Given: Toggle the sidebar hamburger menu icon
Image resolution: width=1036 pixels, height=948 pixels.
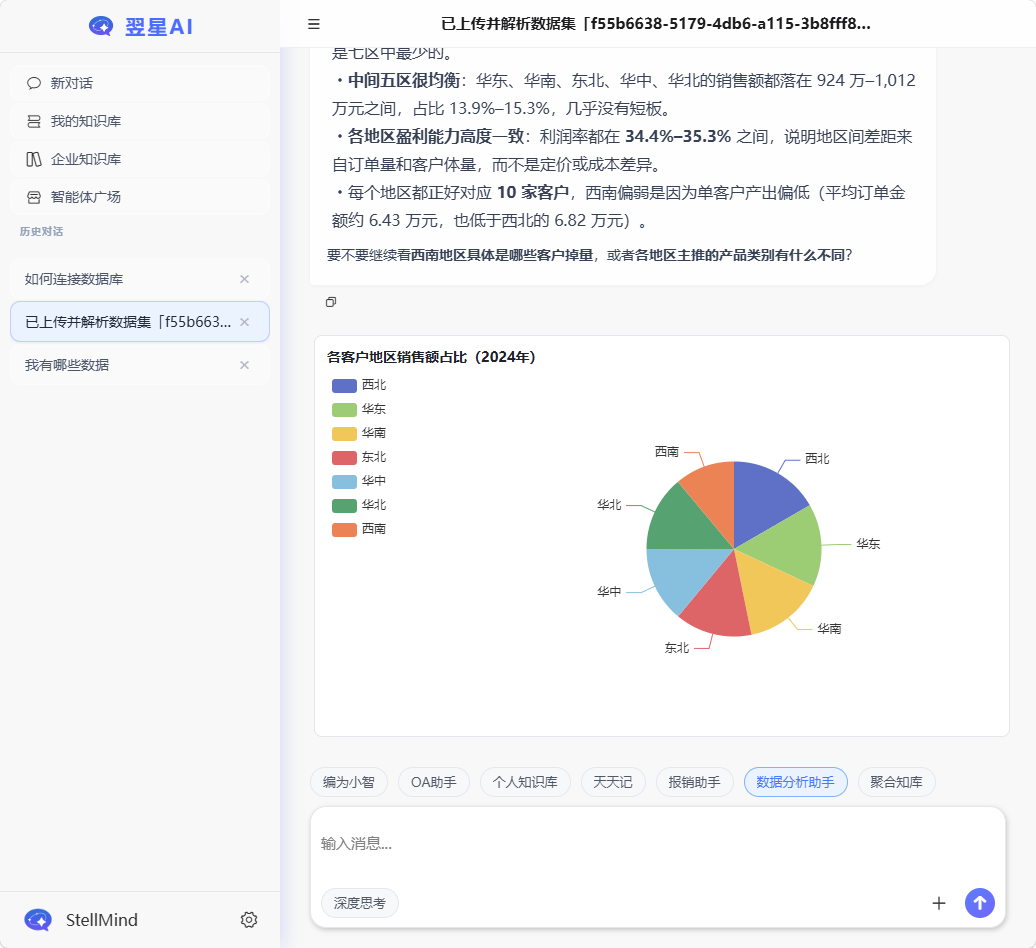Looking at the screenshot, I should (314, 24).
